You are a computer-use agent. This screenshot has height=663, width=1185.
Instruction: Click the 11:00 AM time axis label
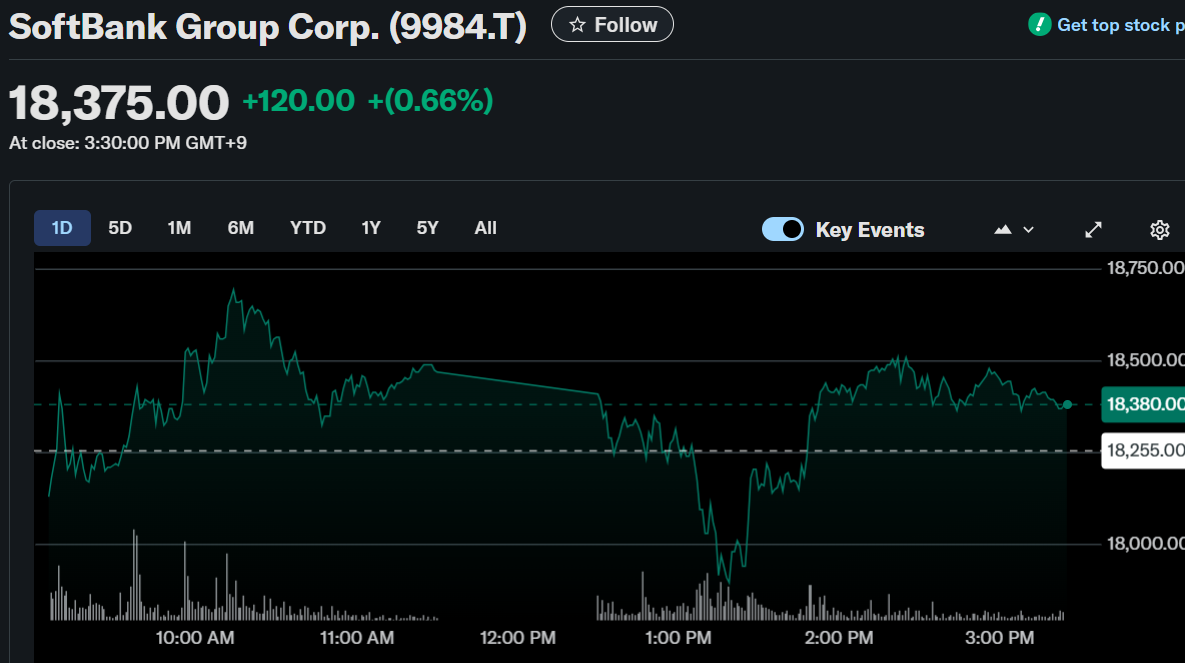coord(357,638)
